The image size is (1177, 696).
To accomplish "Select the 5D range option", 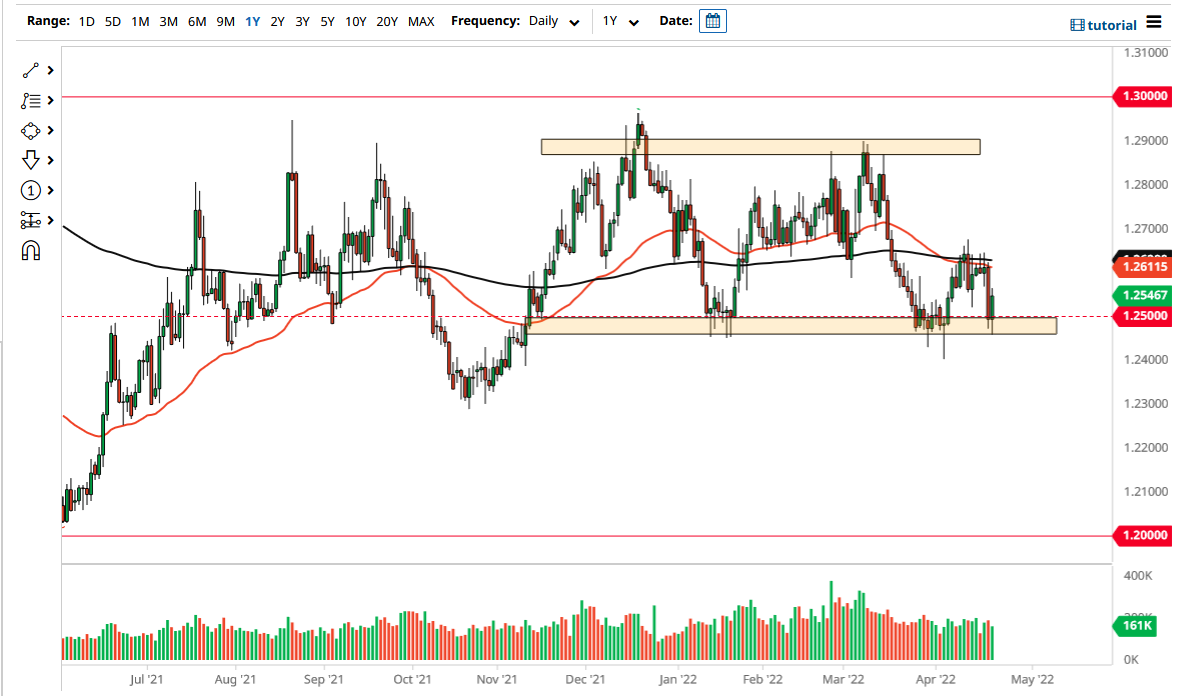I will [x=111, y=21].
